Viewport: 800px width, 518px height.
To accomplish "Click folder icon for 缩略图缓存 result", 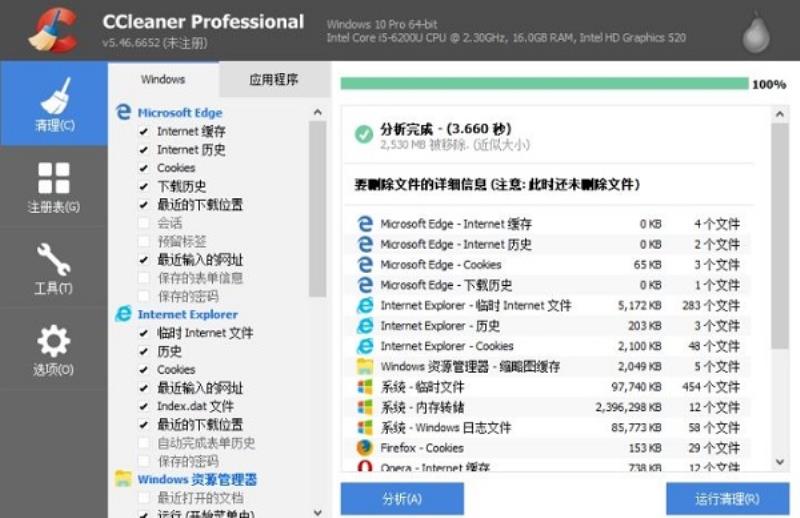I will 365,366.
